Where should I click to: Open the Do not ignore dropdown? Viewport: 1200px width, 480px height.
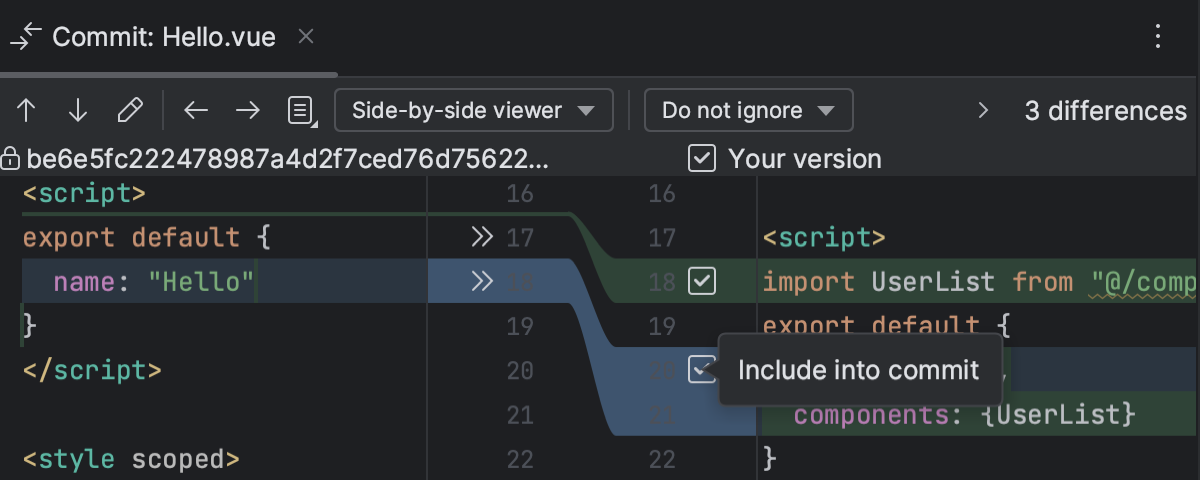[x=748, y=110]
